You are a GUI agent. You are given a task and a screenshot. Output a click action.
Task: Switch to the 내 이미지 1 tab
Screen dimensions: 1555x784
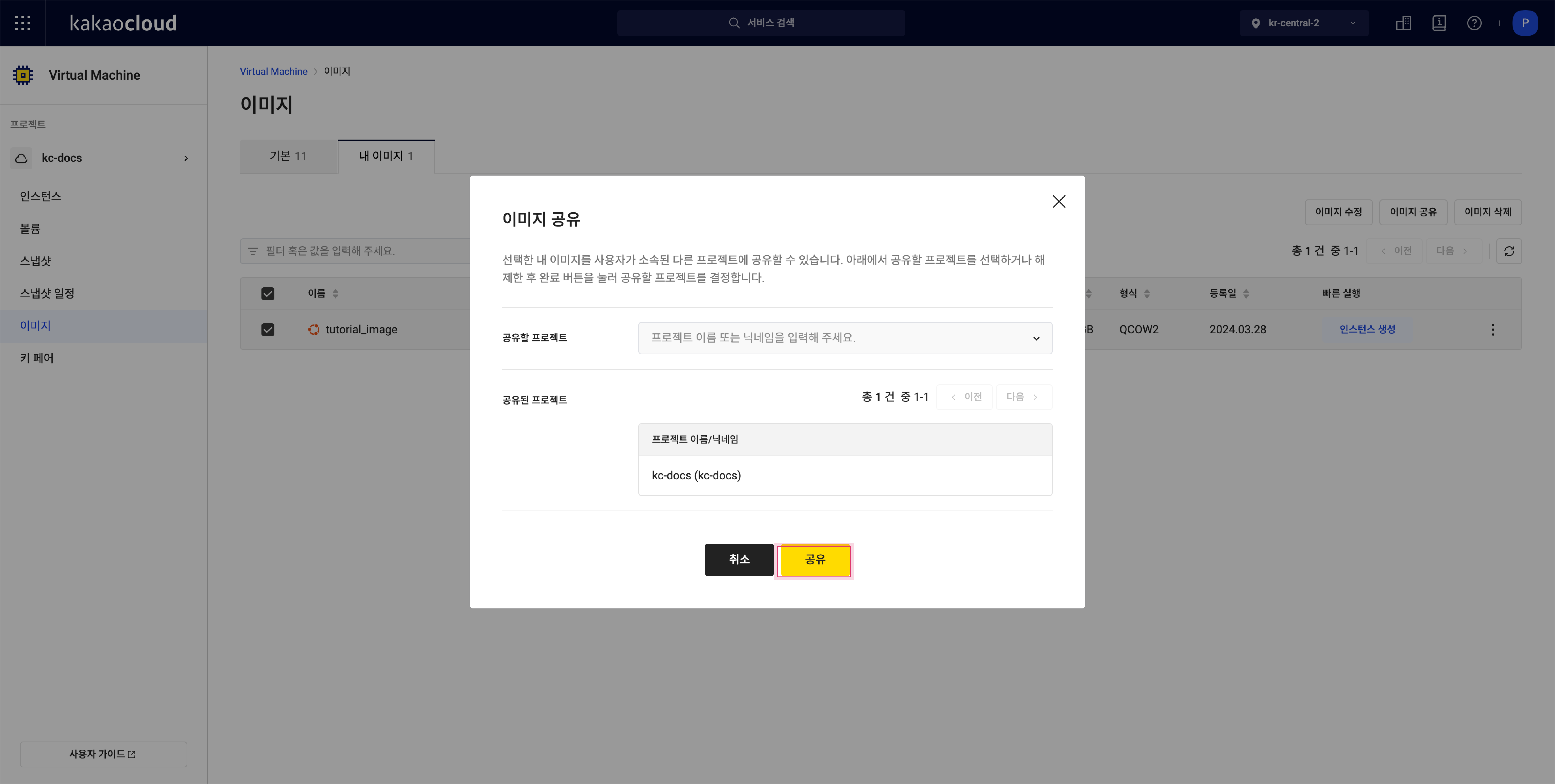point(386,156)
